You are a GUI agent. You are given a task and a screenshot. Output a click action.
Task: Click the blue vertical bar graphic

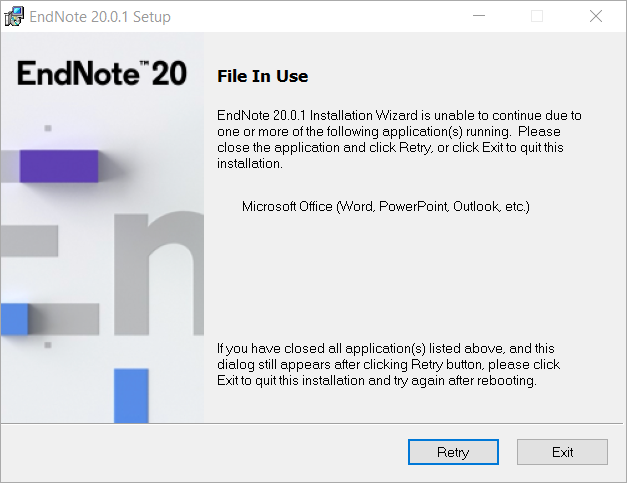(x=131, y=395)
